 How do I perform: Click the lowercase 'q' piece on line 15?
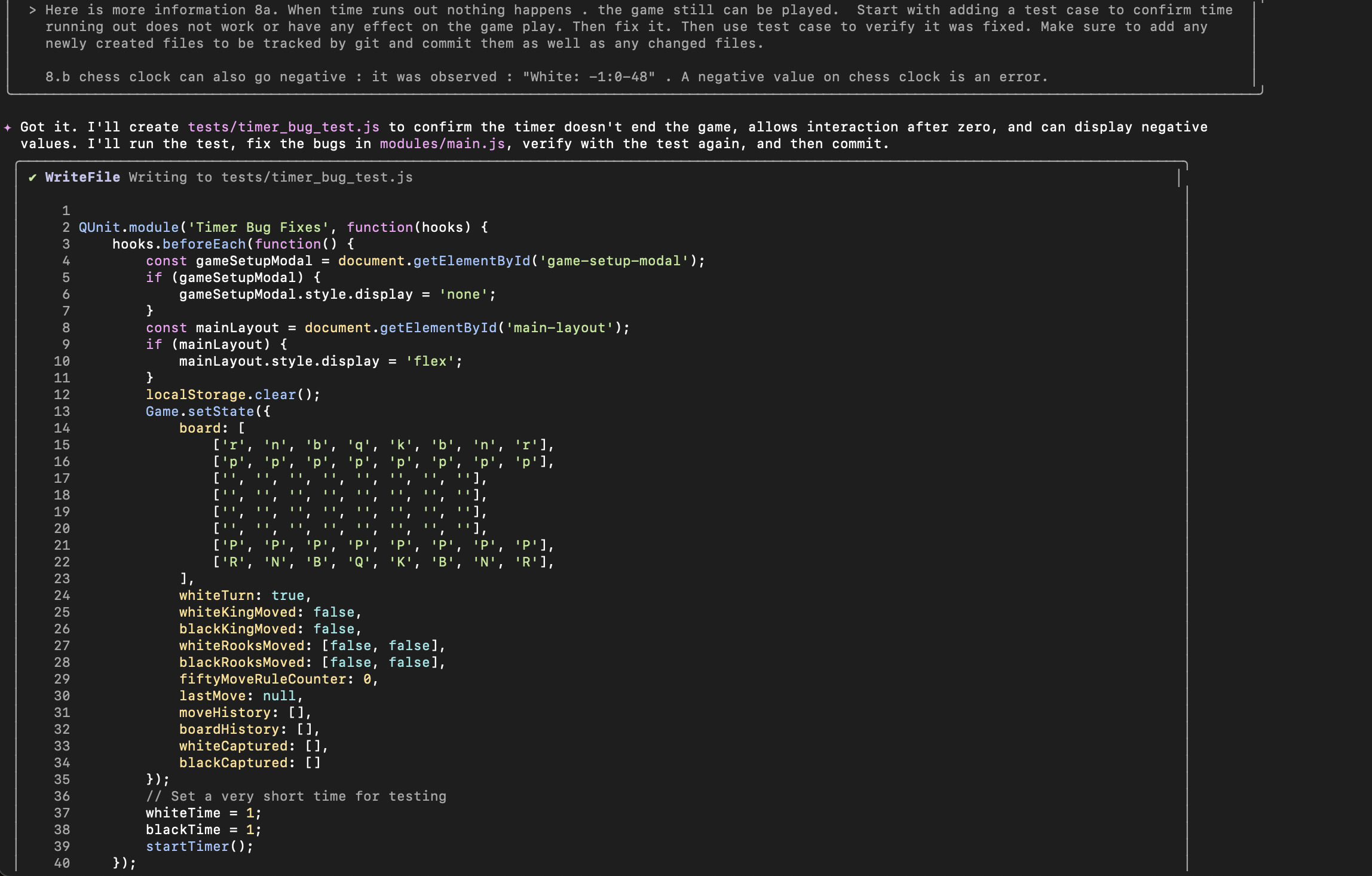[359, 445]
